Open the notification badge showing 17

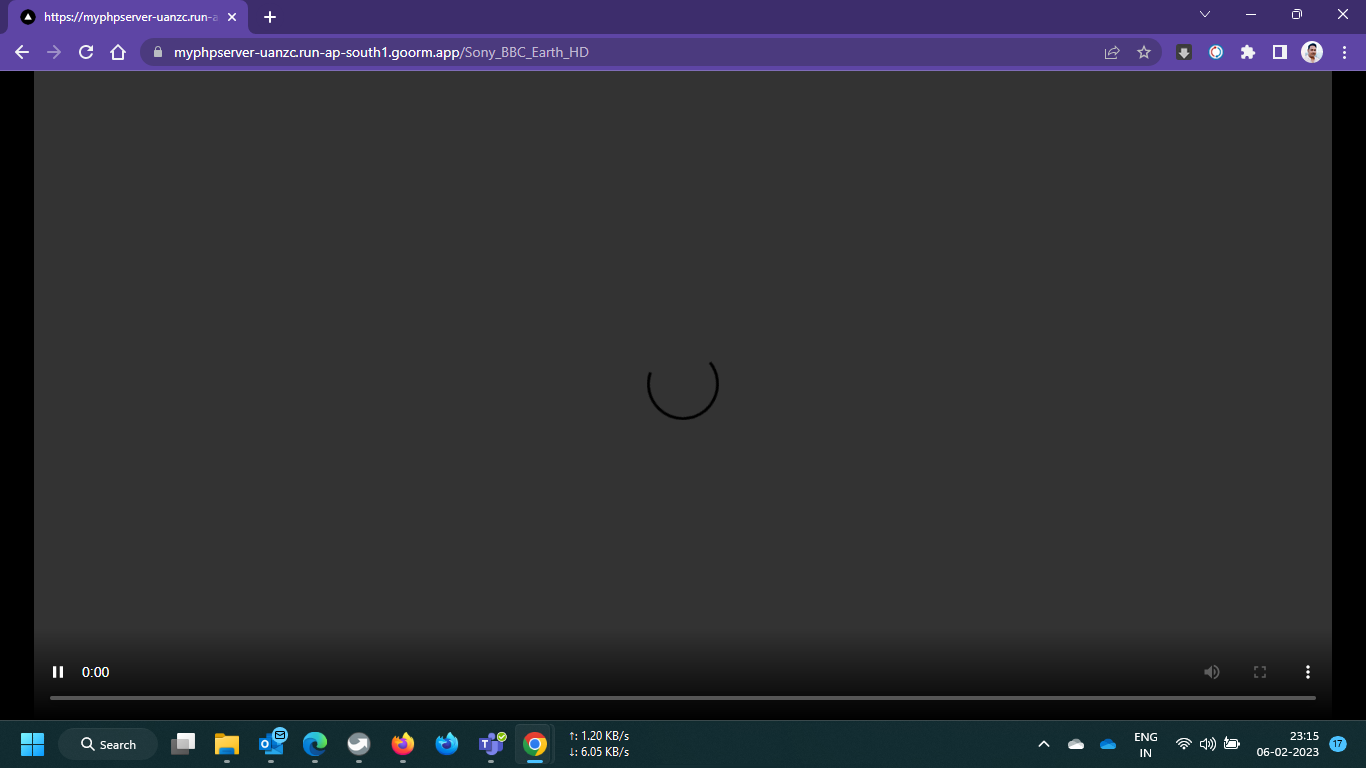point(1338,744)
